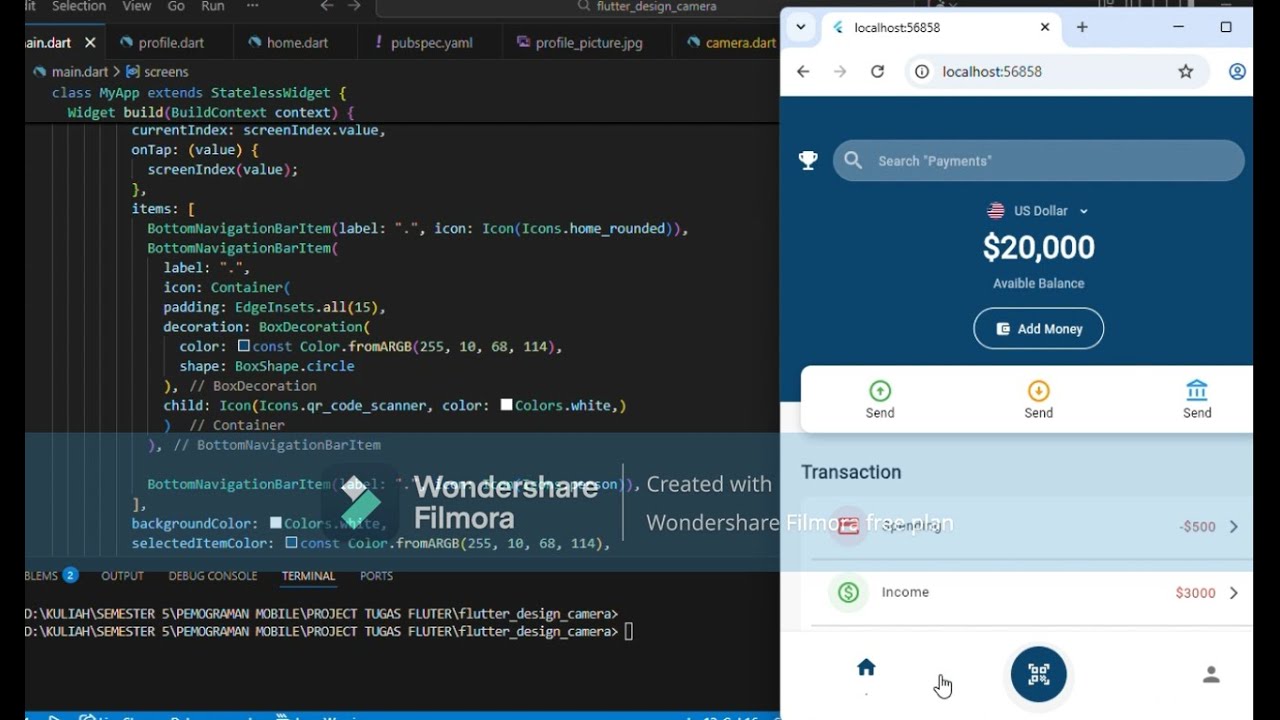The height and width of the screenshot is (720, 1280).
Task: Click the trophy icon beside the search bar
Action: click(808, 160)
